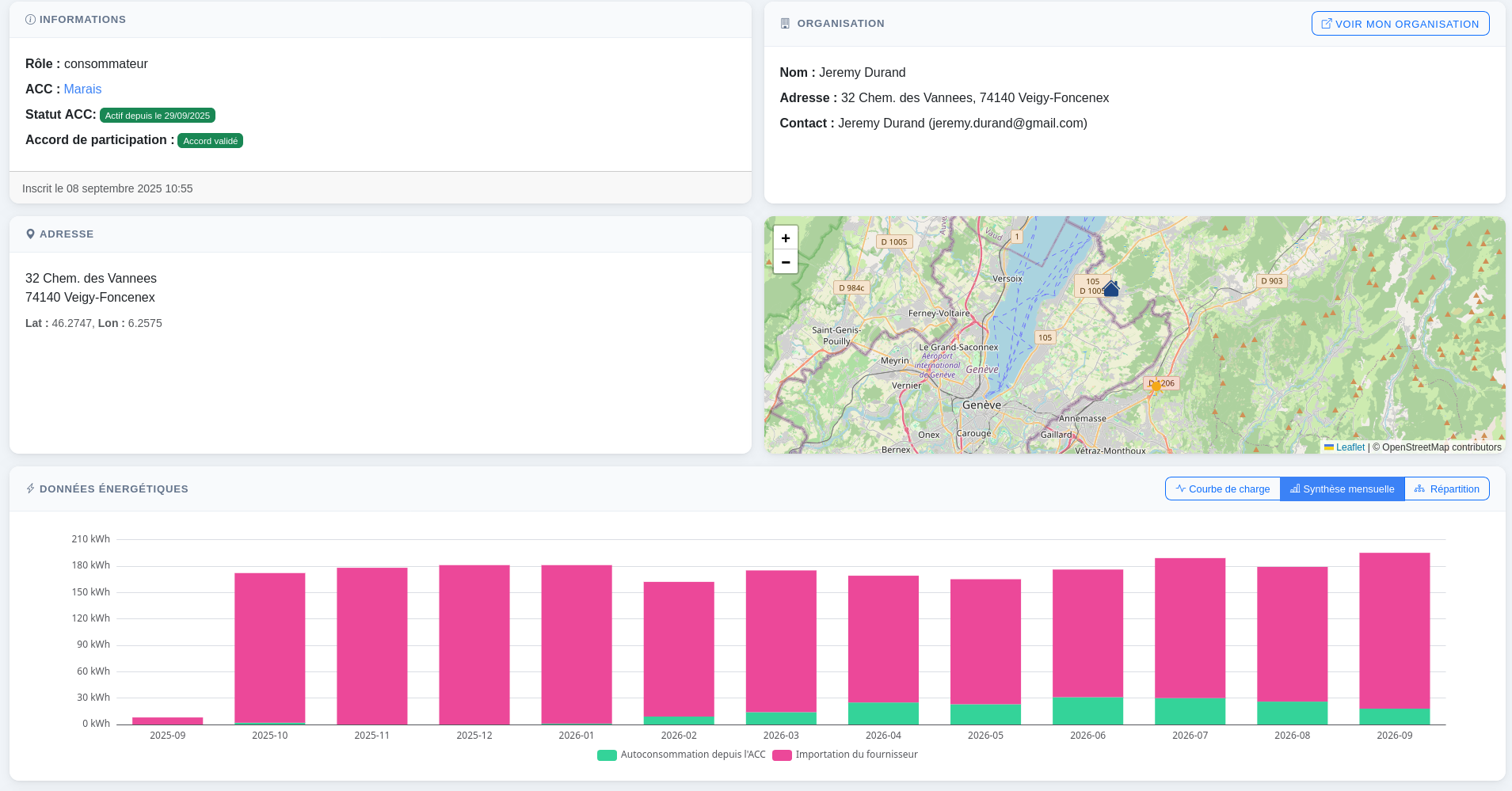Select the Synthèse mensuelle tab
The height and width of the screenshot is (791, 1512).
(x=1343, y=489)
